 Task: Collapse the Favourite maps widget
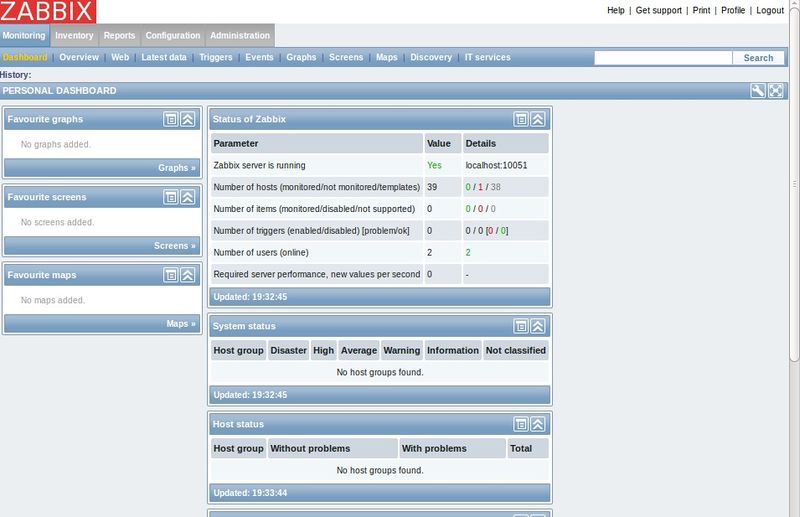(x=188, y=275)
